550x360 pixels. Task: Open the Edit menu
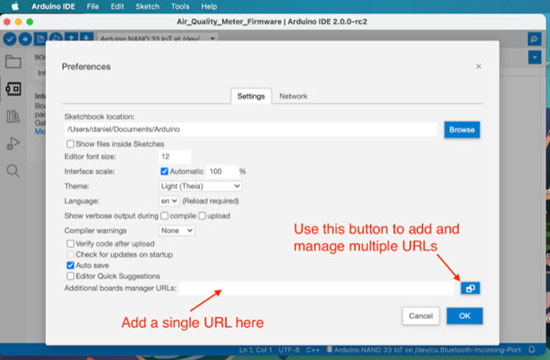117,6
